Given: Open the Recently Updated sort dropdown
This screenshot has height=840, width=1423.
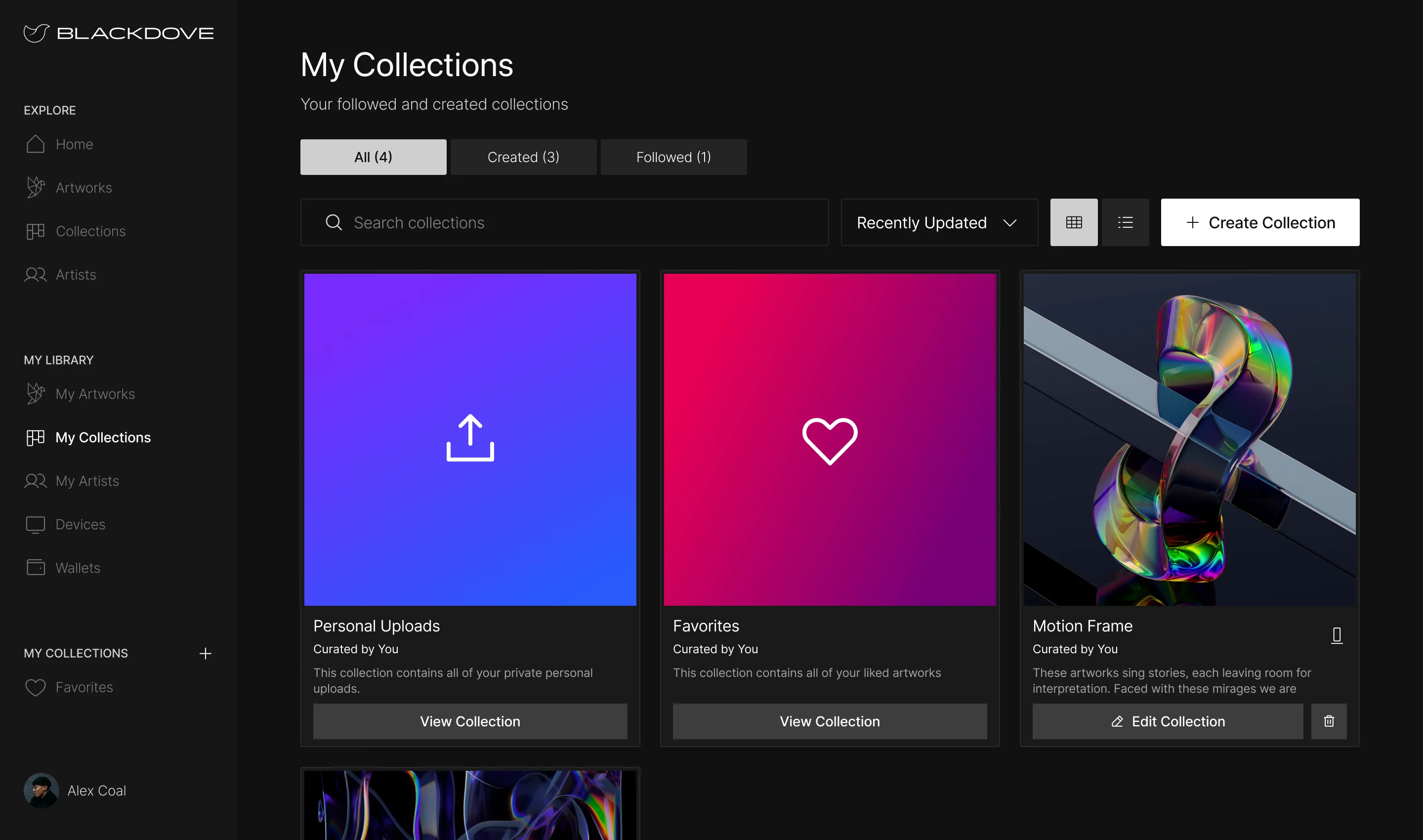Looking at the screenshot, I should pos(939,222).
